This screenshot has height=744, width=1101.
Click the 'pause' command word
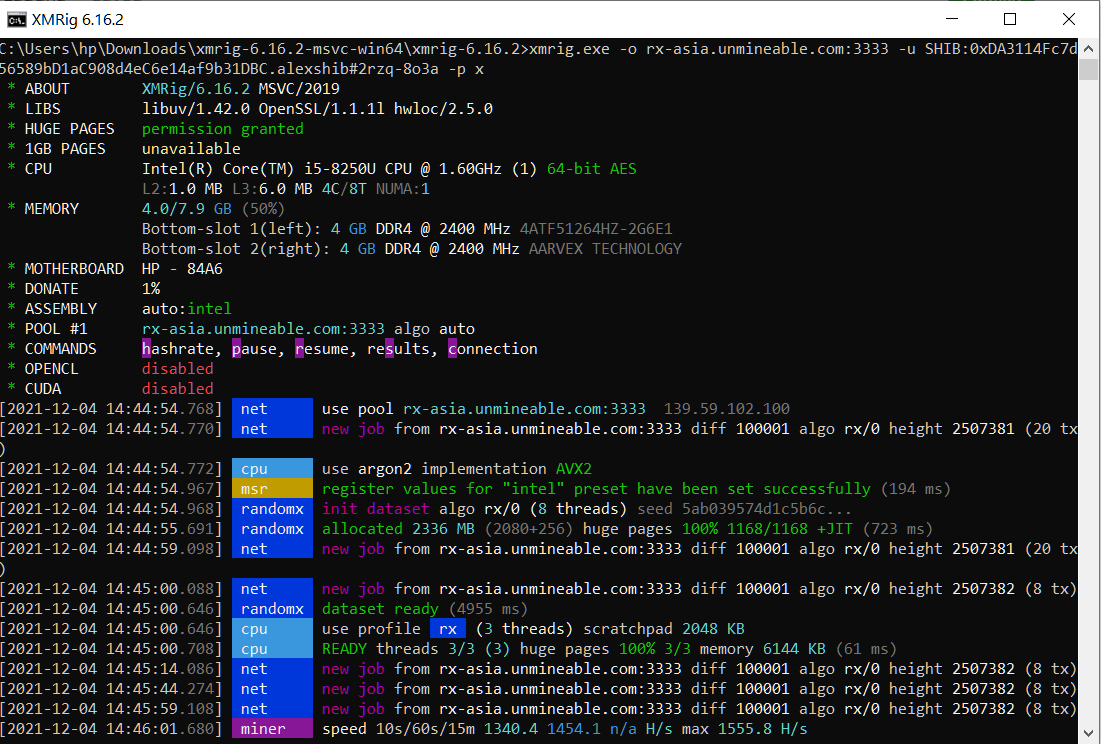[254, 349]
